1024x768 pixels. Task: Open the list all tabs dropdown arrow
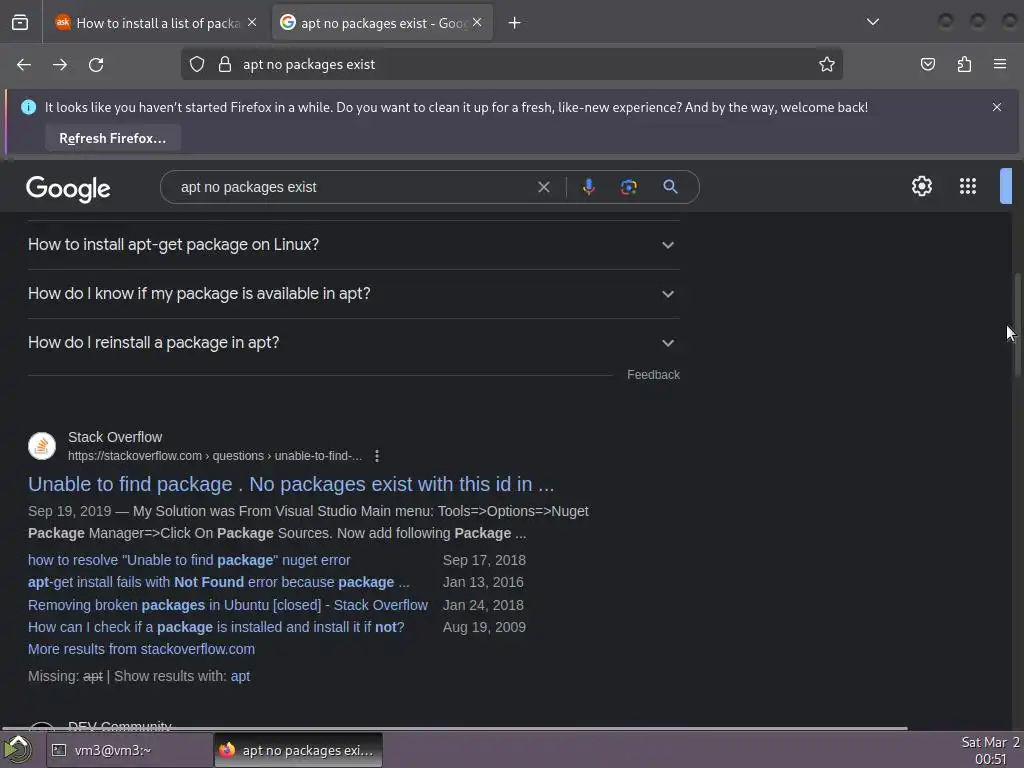(x=872, y=22)
